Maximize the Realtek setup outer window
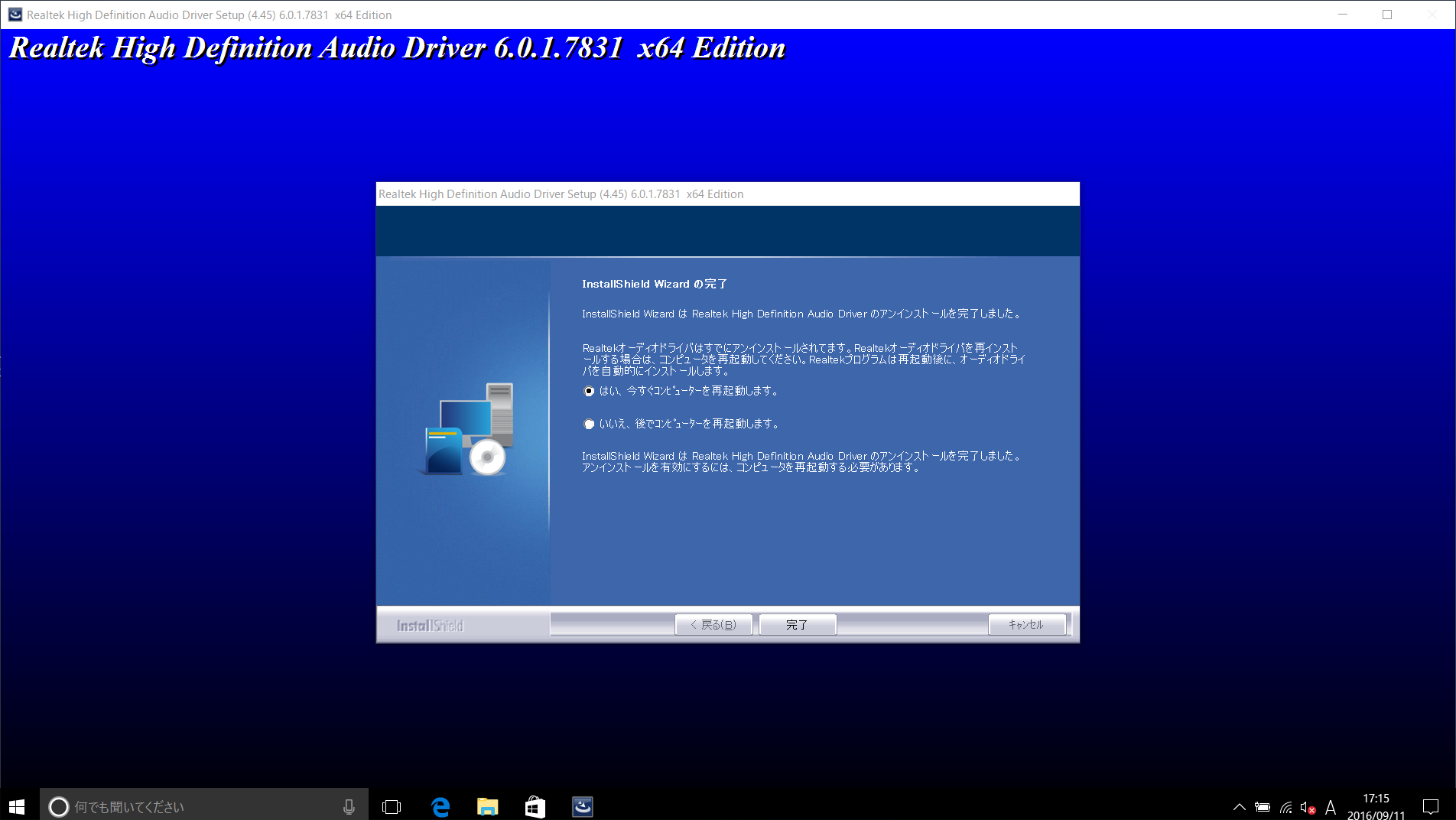 point(1387,15)
